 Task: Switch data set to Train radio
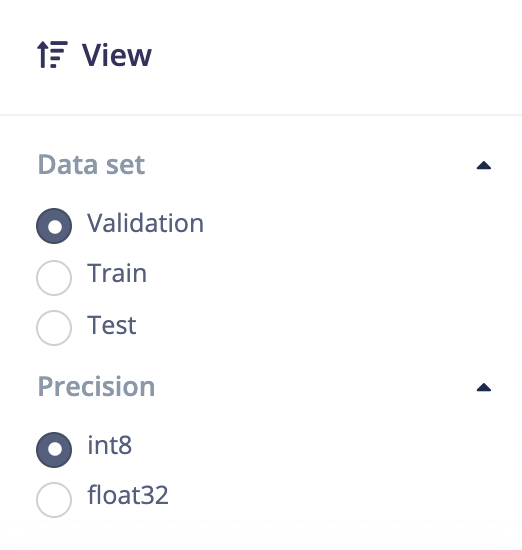pos(54,278)
